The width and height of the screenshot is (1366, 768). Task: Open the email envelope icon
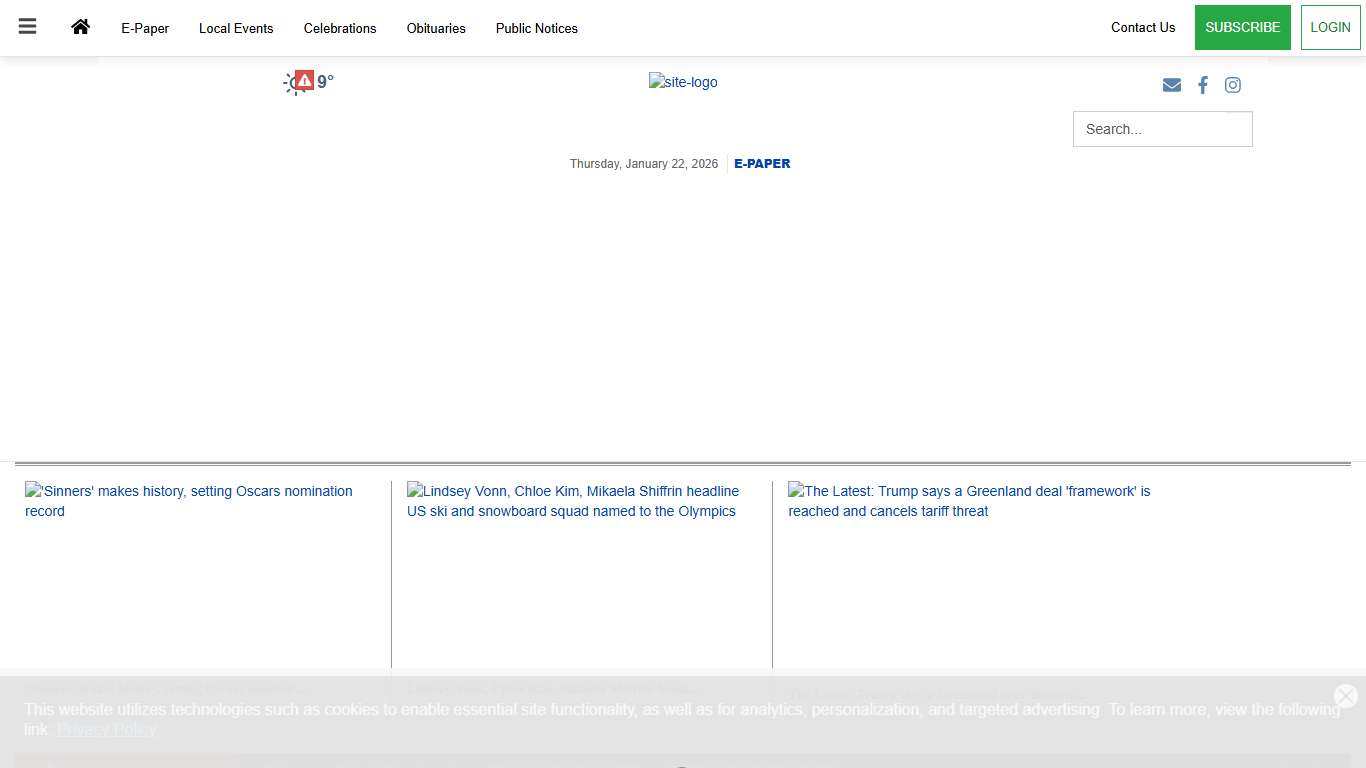point(1171,85)
